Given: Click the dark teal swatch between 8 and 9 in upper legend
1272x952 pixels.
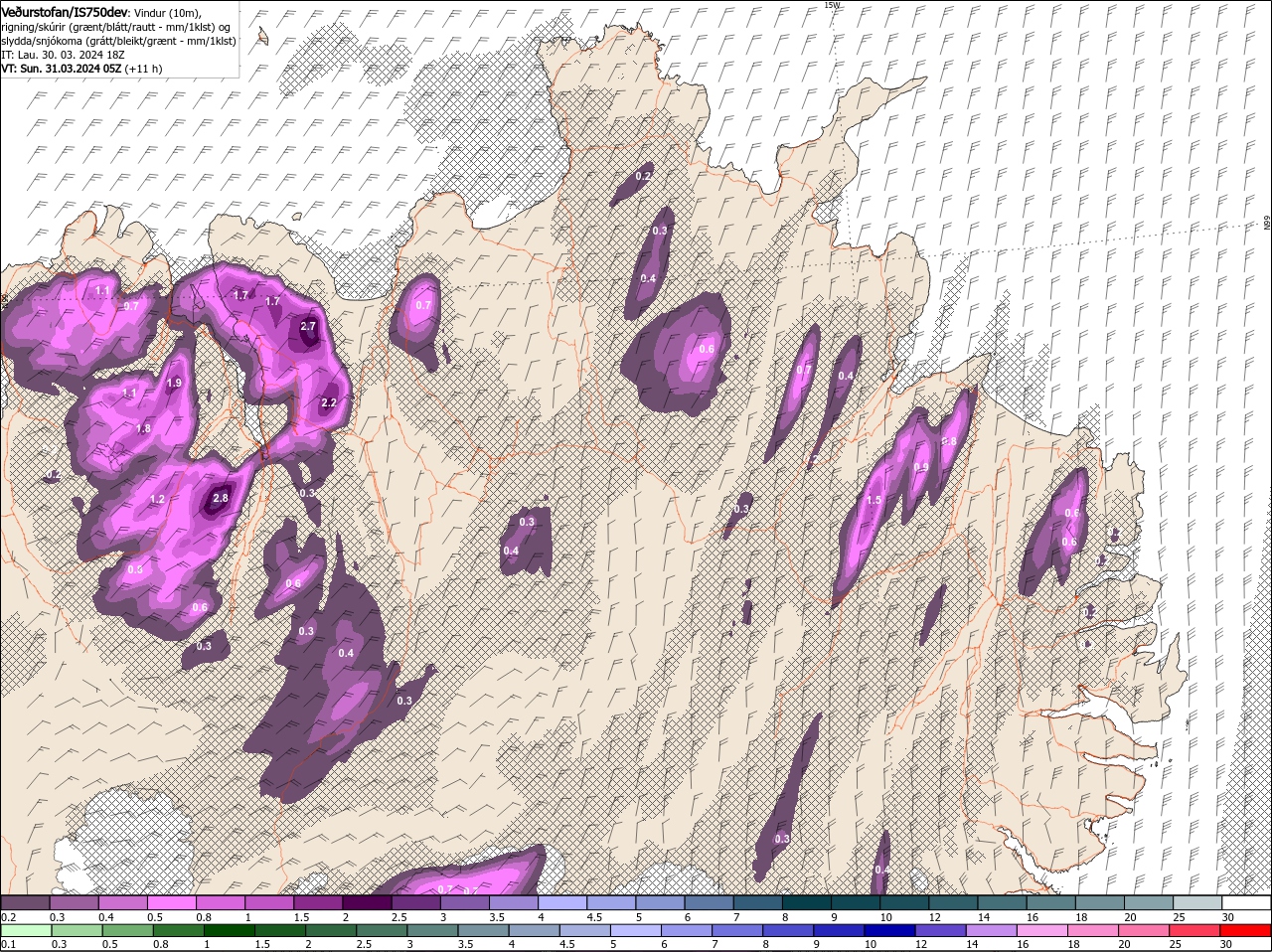Looking at the screenshot, I should [807, 902].
